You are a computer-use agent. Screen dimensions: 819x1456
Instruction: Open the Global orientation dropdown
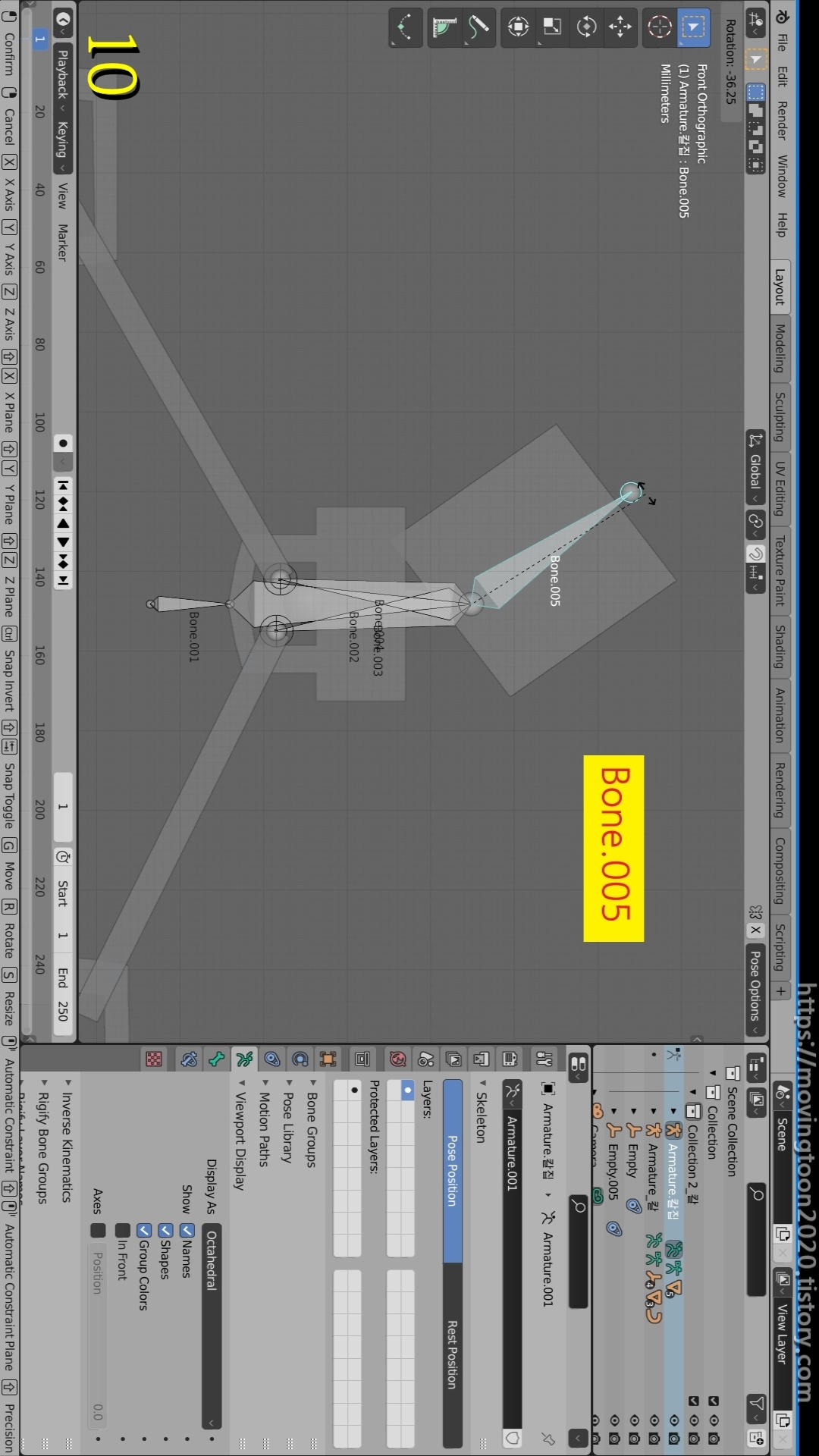pos(755,469)
